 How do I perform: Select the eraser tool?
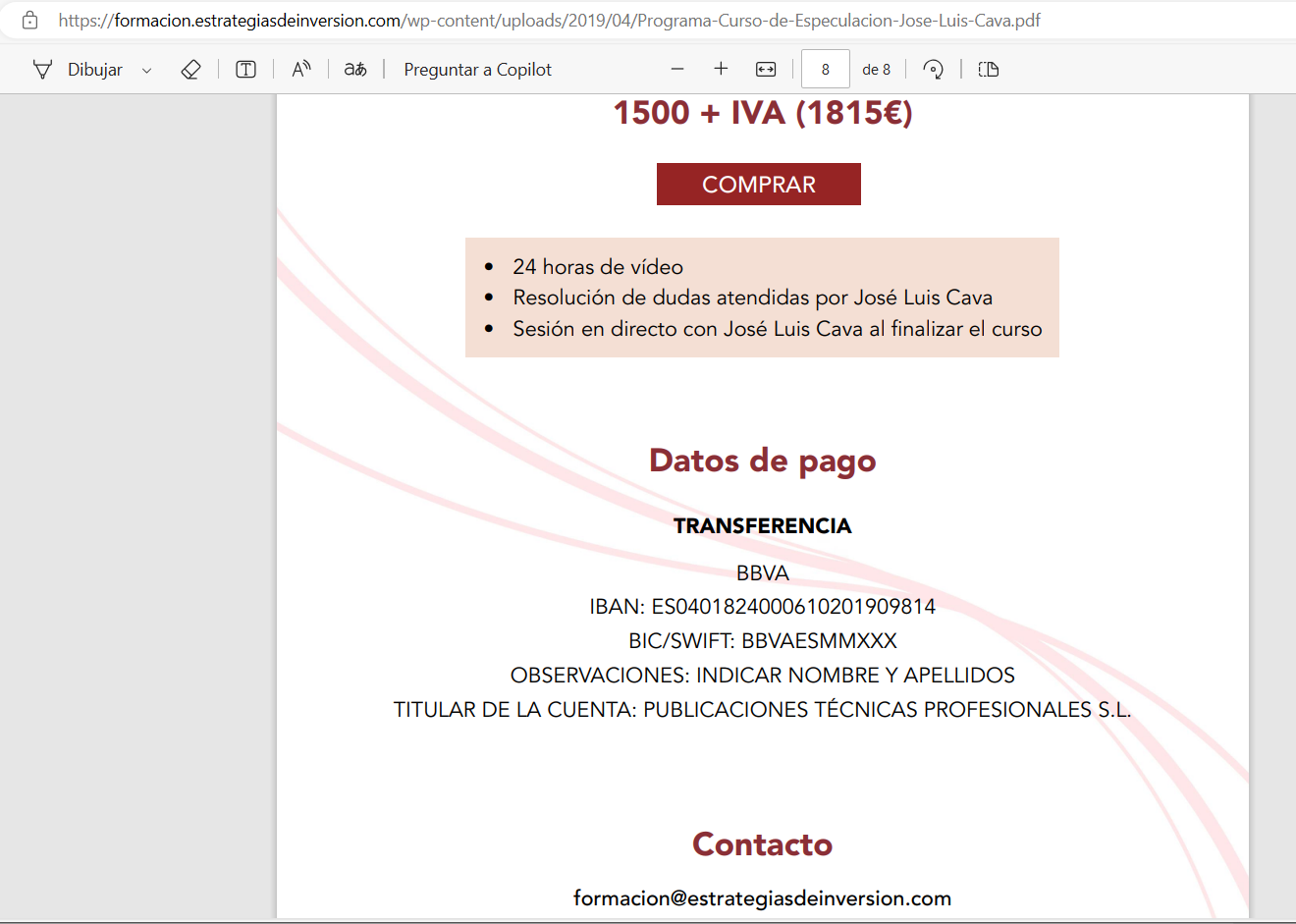tap(190, 70)
